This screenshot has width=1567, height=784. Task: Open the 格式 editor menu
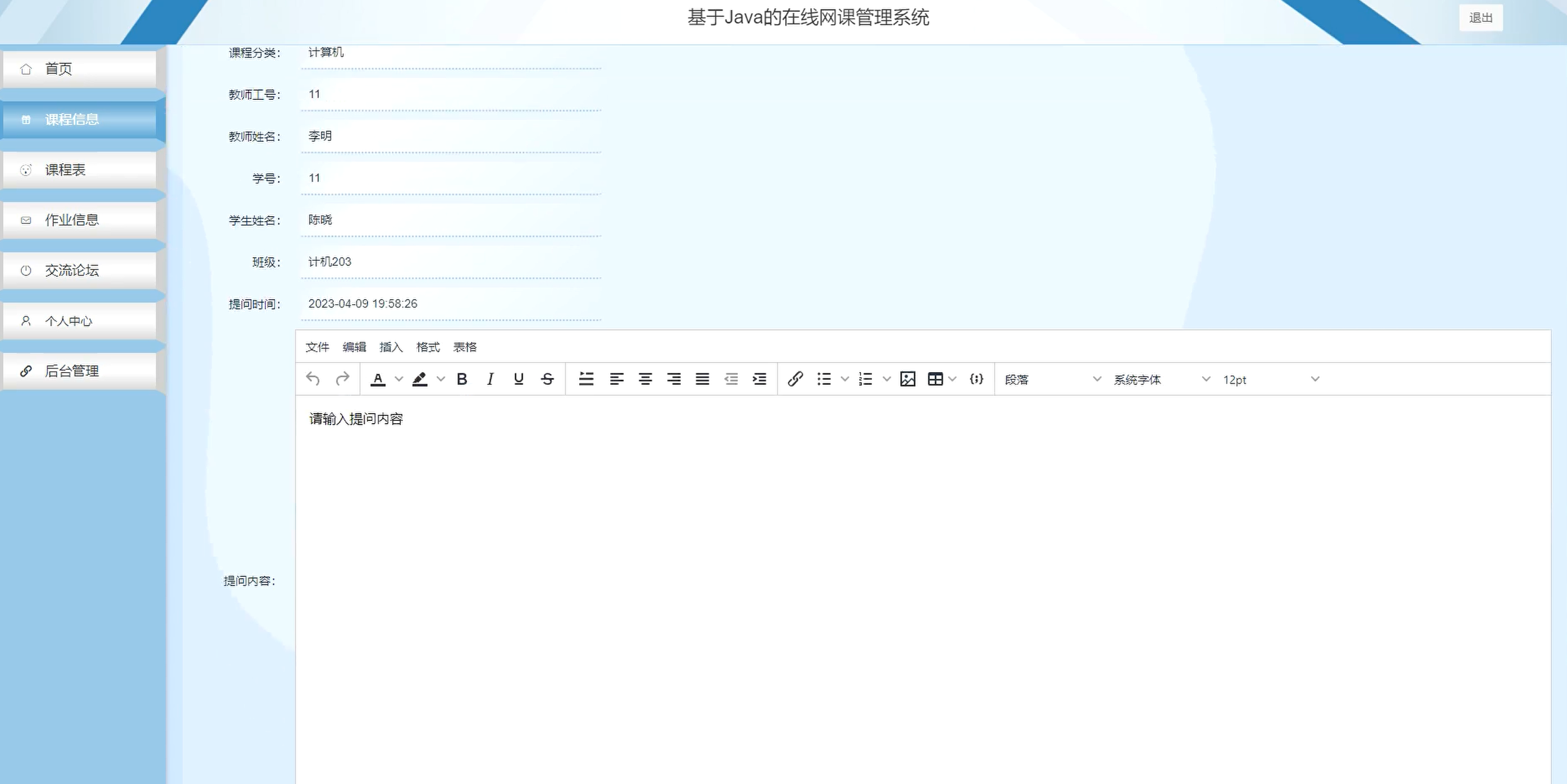pyautogui.click(x=428, y=347)
